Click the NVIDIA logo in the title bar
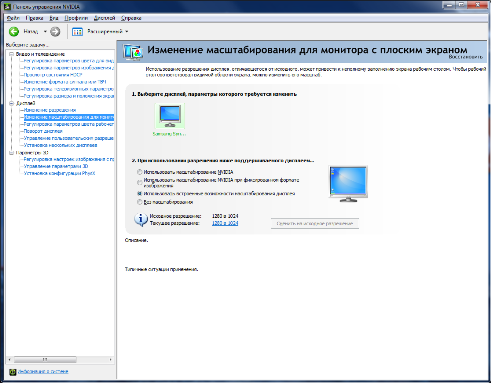The image size is (491, 383). point(7,7)
